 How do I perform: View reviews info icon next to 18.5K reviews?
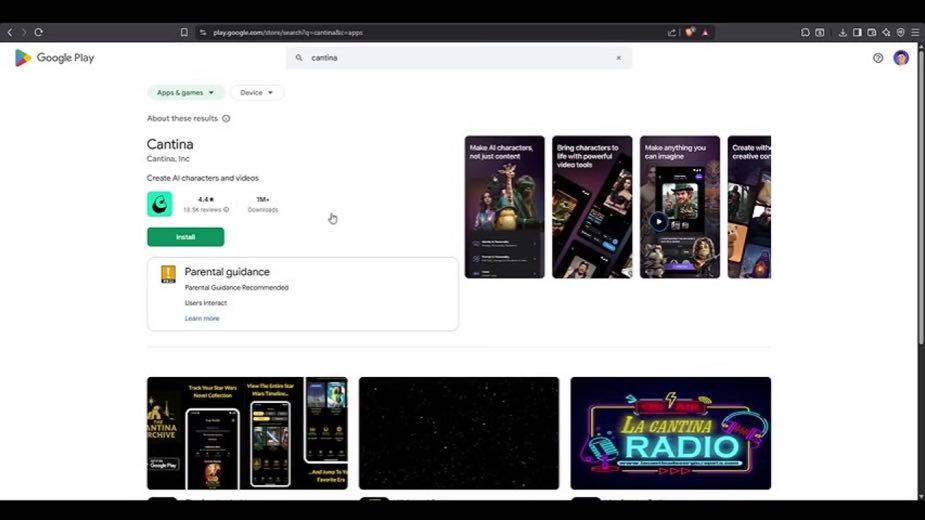click(x=226, y=210)
